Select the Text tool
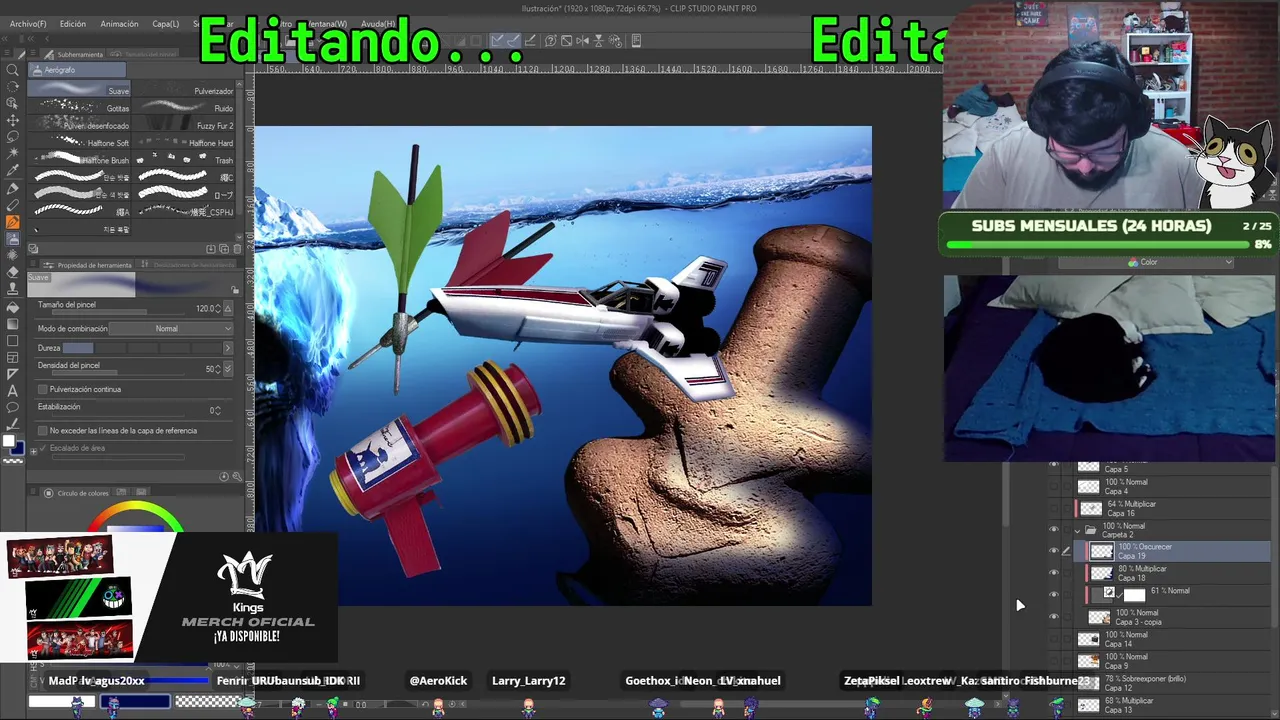Image resolution: width=1280 pixels, height=720 pixels. coord(13,391)
